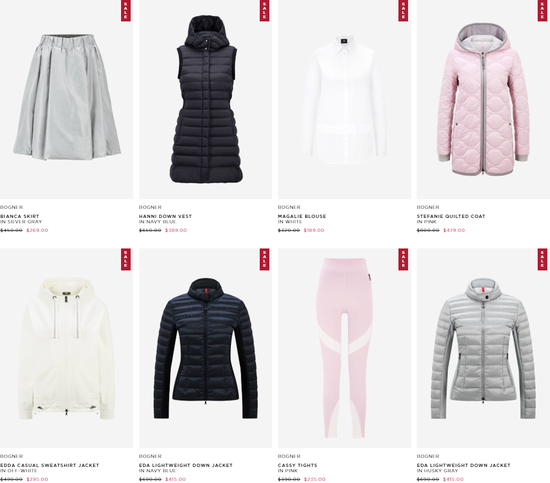
Task: Click the SALE badge on Edda Sweatshirt Jacket
Action: (x=126, y=259)
